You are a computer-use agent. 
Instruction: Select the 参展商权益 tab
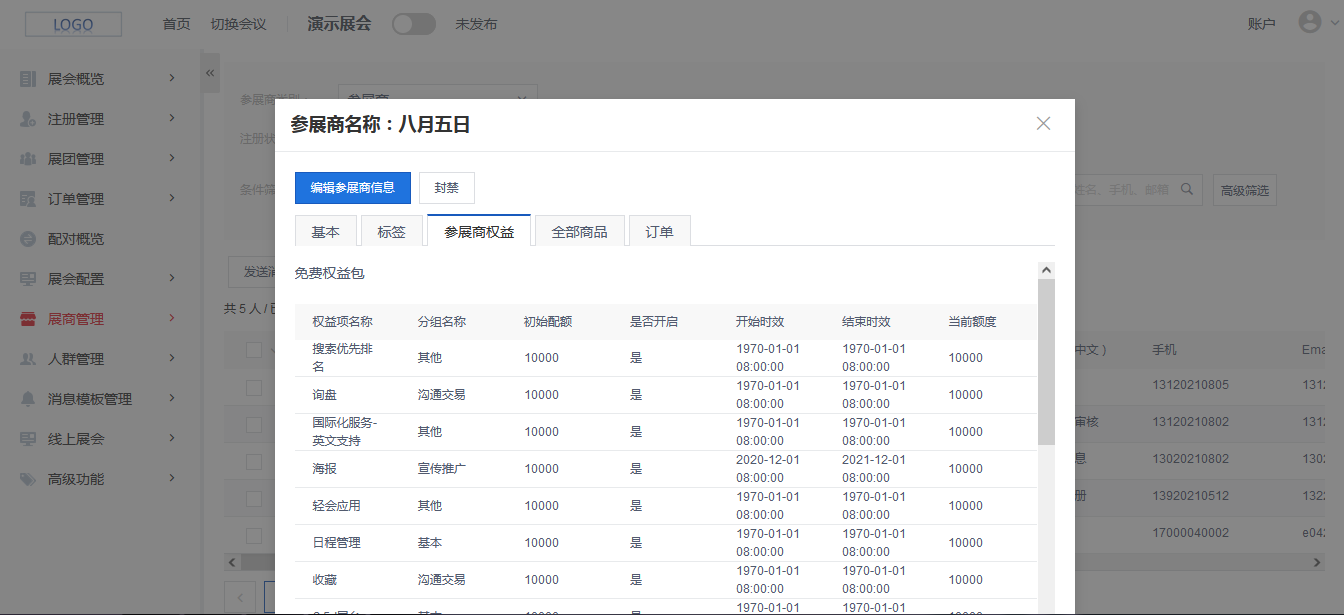[479, 231]
